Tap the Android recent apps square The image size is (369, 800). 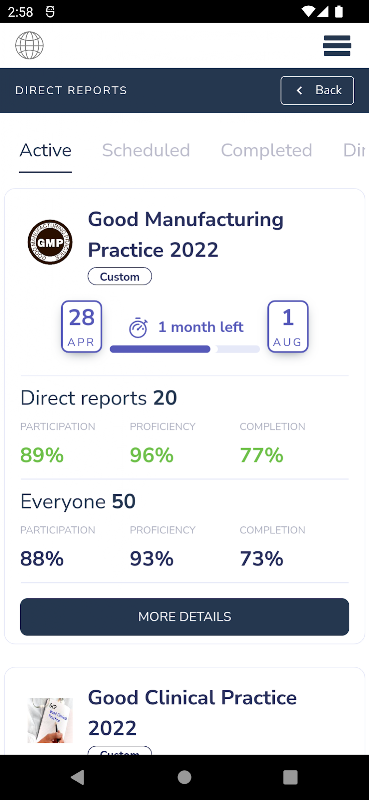coord(290,777)
